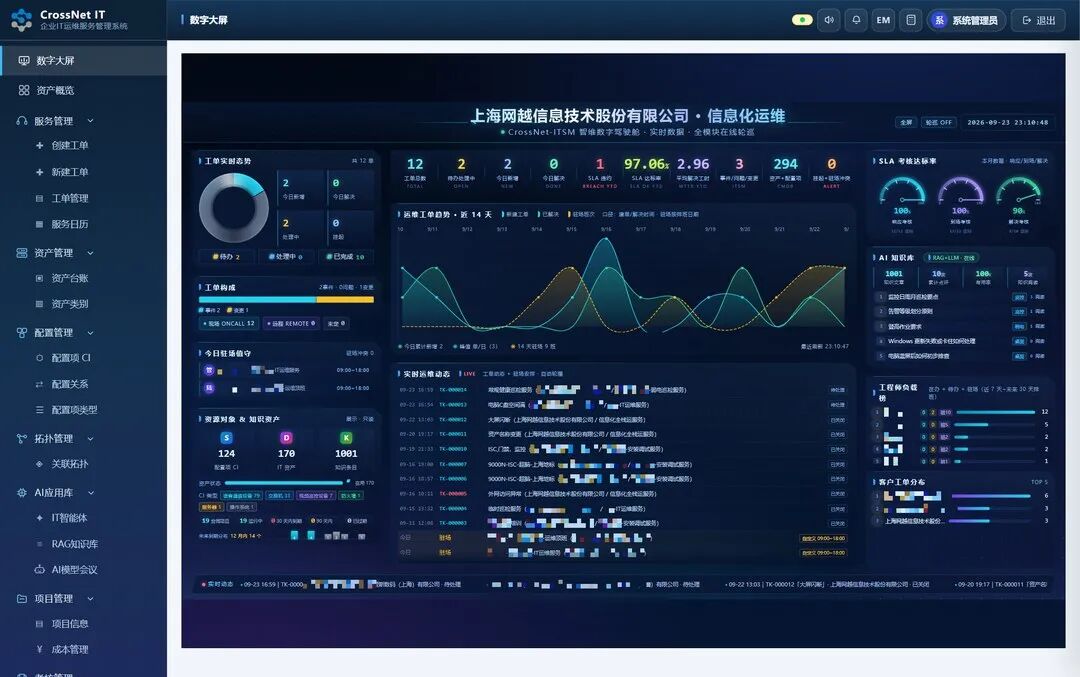
Task: Toggle the yellow theme switch in top bar
Action: (x=802, y=20)
